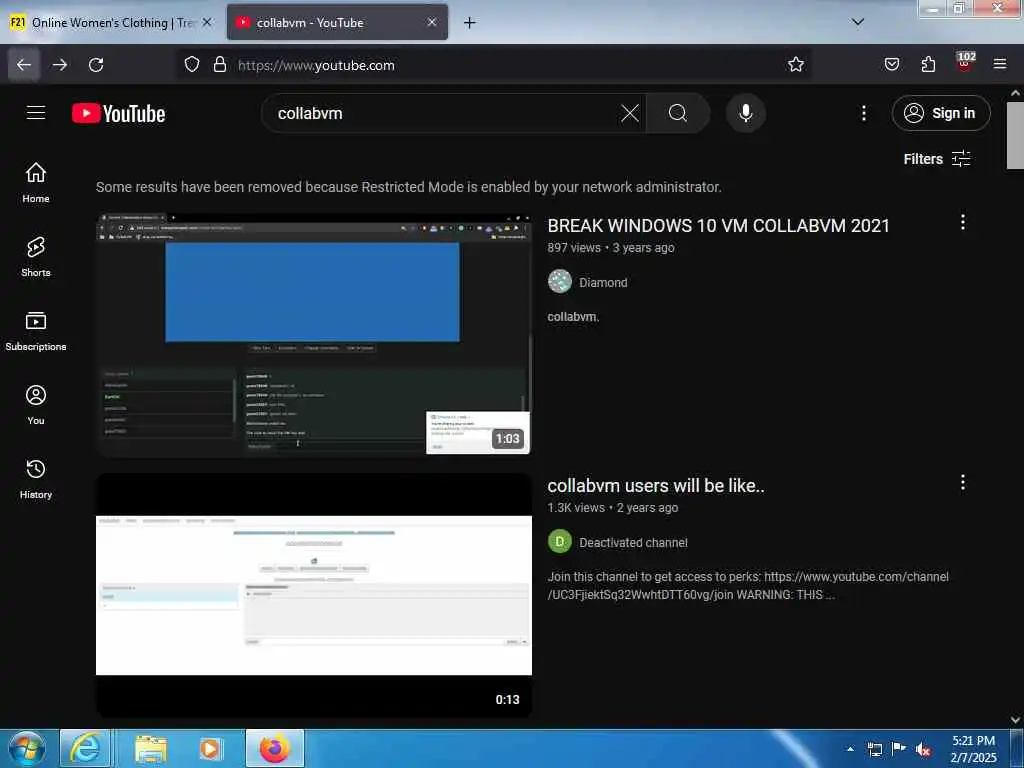Open the taskbar clock 5:21 PM
1024x768 pixels.
click(x=974, y=749)
